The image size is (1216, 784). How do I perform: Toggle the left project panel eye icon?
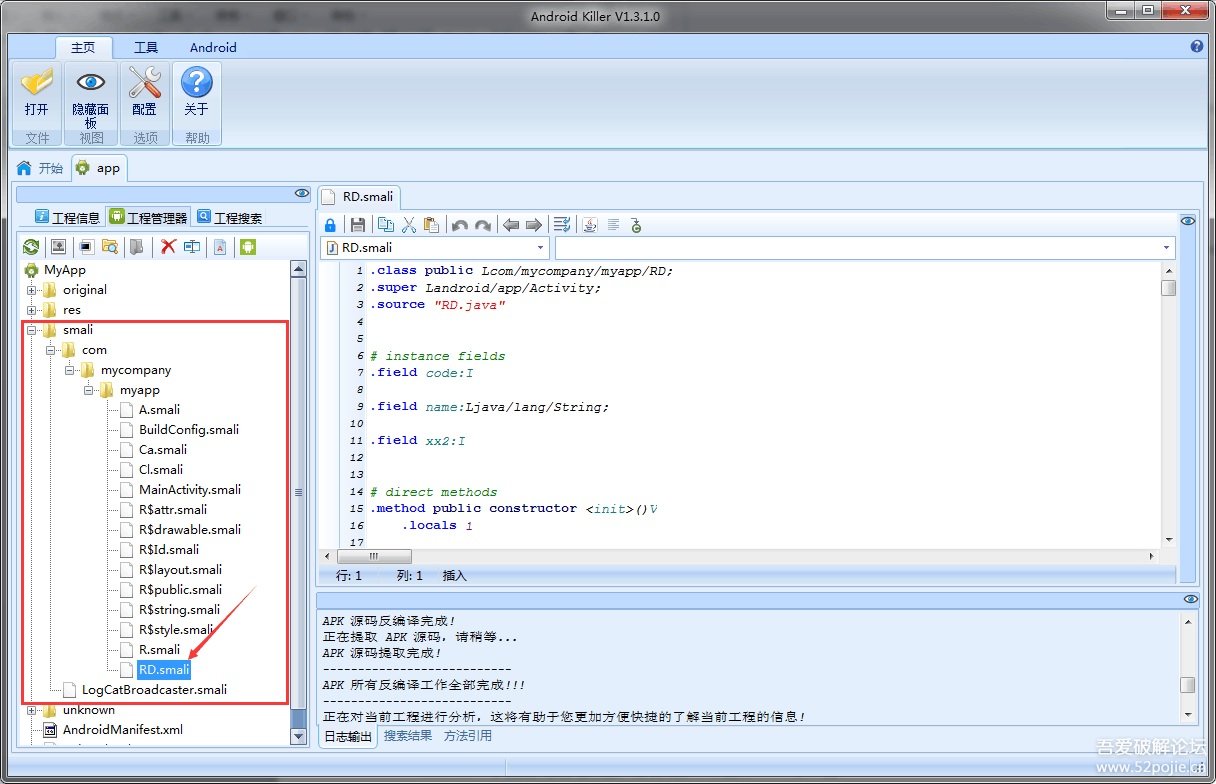pyautogui.click(x=301, y=193)
